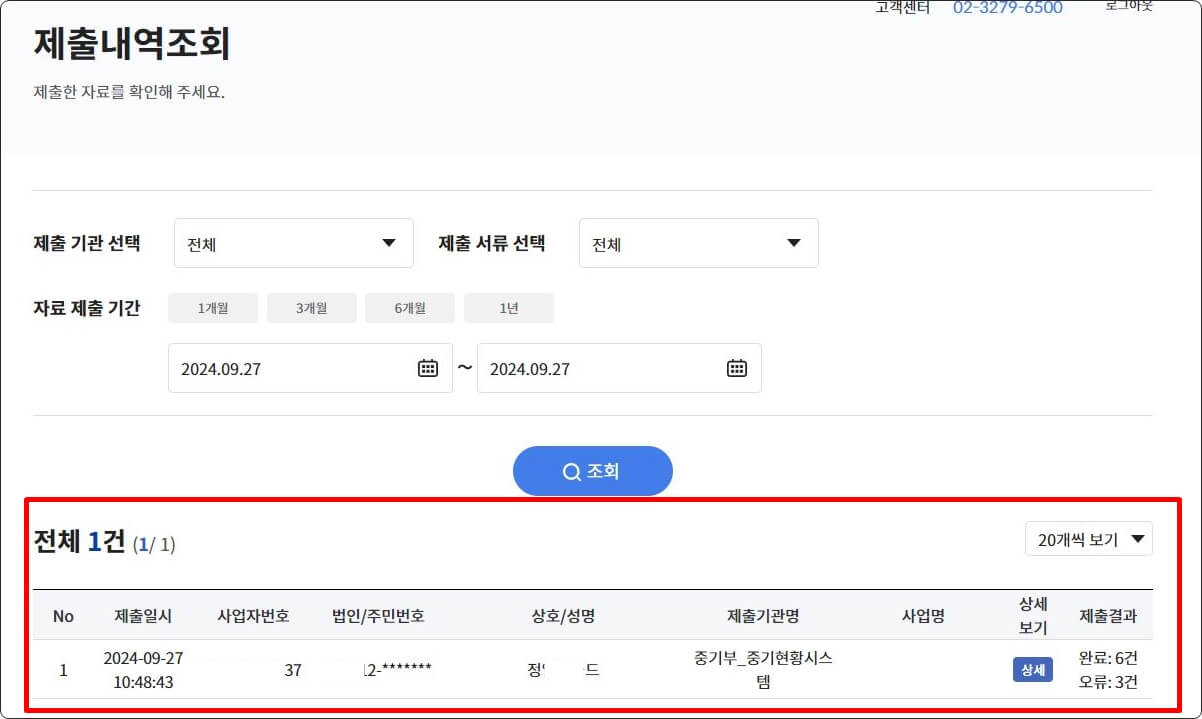The width and height of the screenshot is (1202, 719).
Task: Open the calendar icon for the start date
Action: (x=428, y=368)
